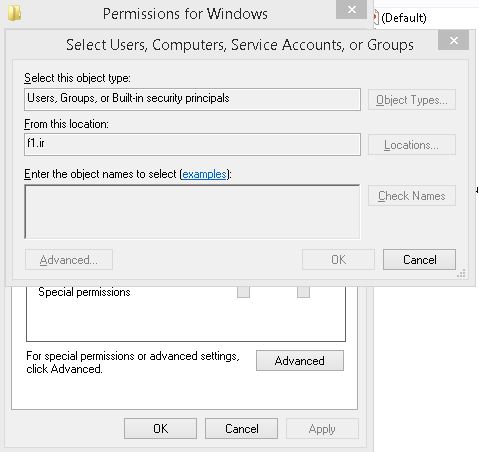Open the Advanced... search options

click(x=69, y=259)
